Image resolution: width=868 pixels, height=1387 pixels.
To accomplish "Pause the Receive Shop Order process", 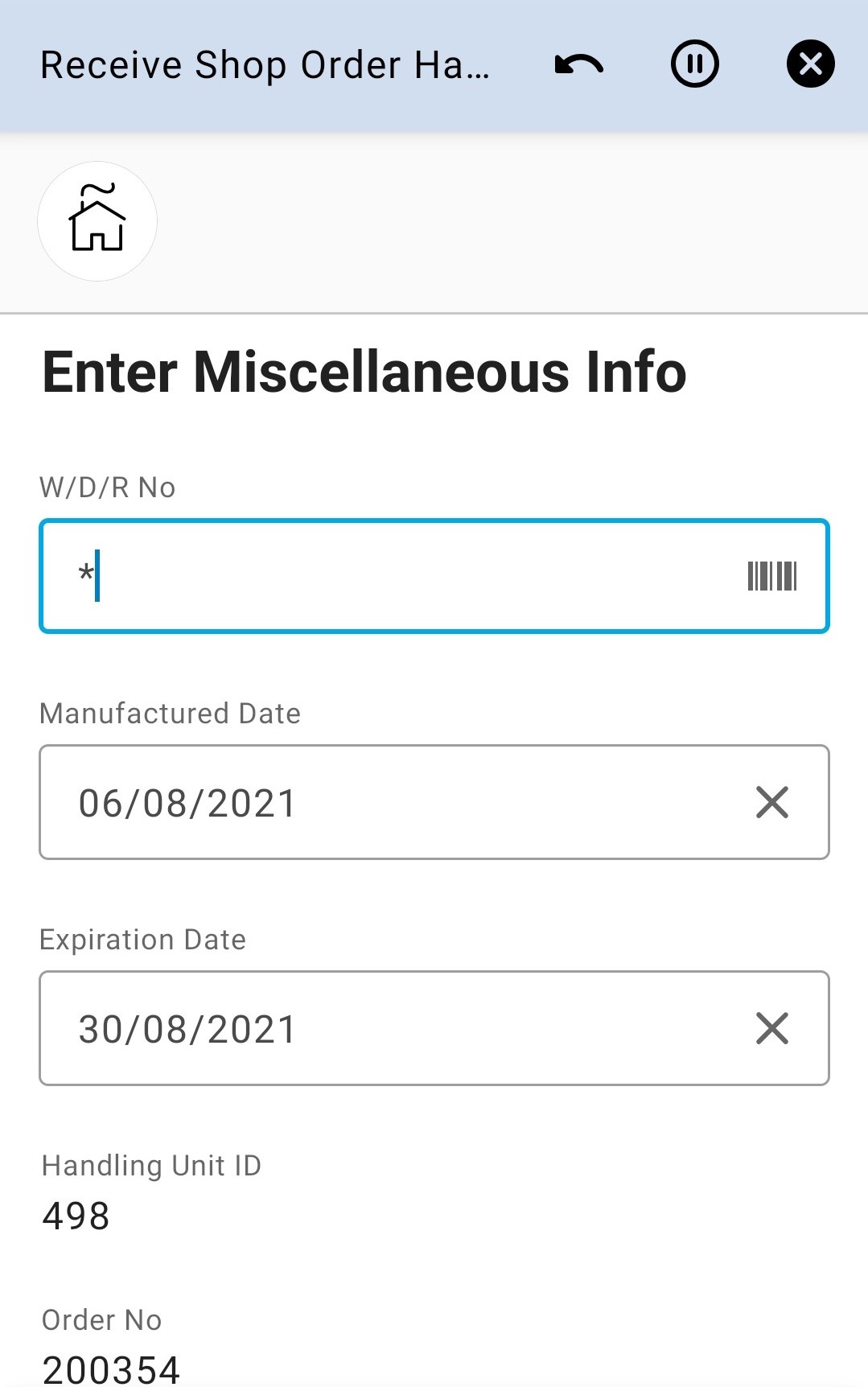I will coord(694,64).
